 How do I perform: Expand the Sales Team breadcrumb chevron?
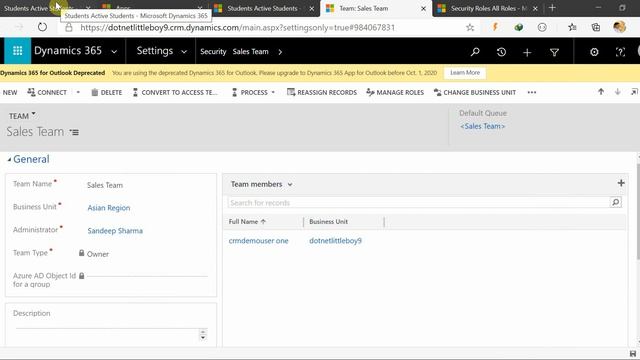[x=280, y=52]
